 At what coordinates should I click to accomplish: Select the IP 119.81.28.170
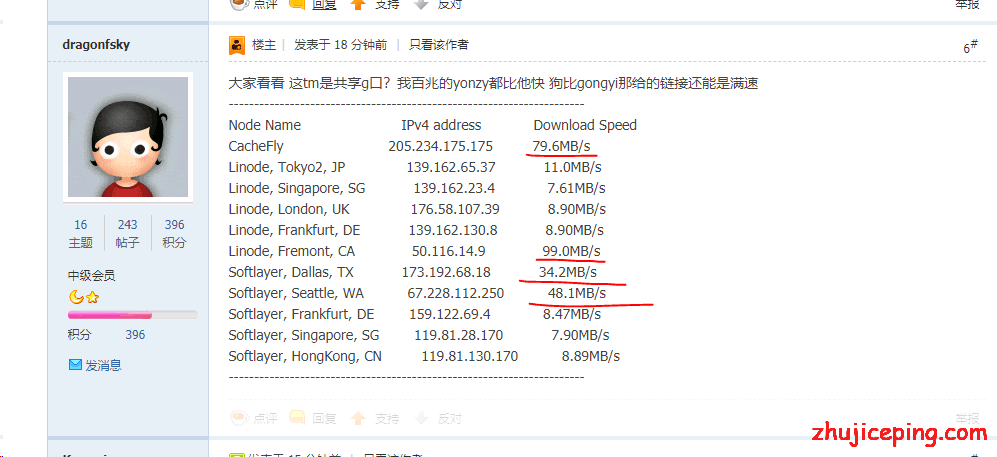click(x=458, y=335)
